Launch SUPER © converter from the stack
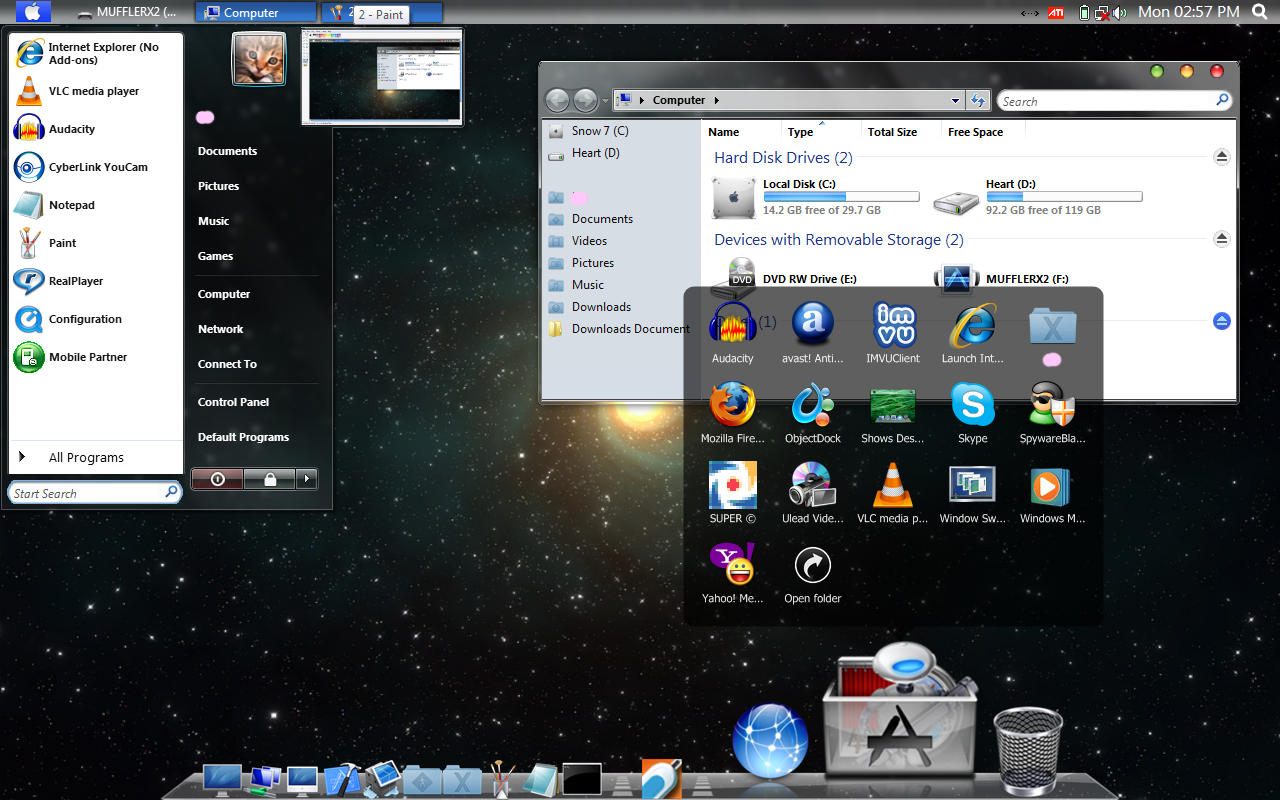The width and height of the screenshot is (1280, 800). pos(733,485)
